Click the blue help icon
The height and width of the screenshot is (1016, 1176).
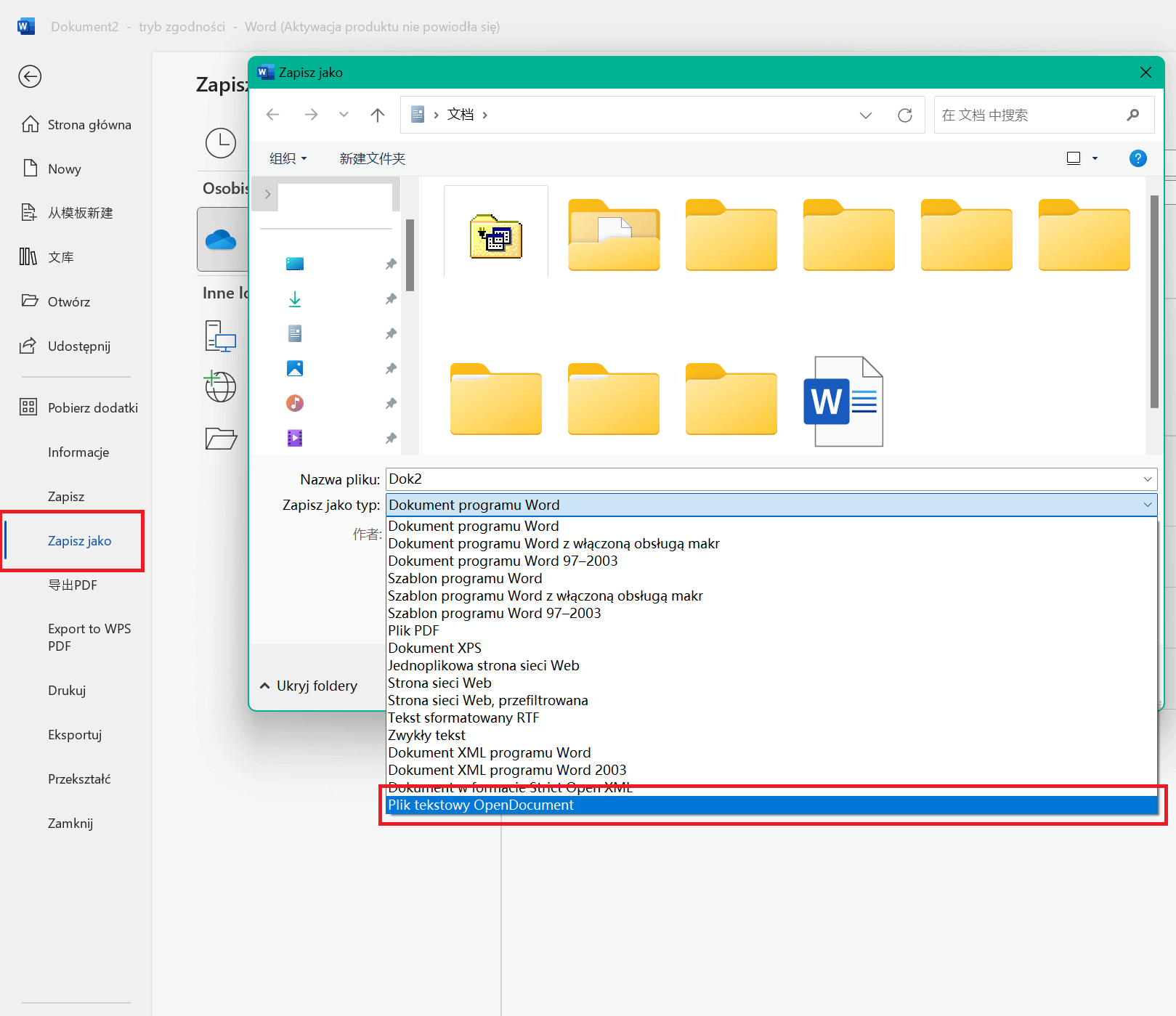(1138, 158)
